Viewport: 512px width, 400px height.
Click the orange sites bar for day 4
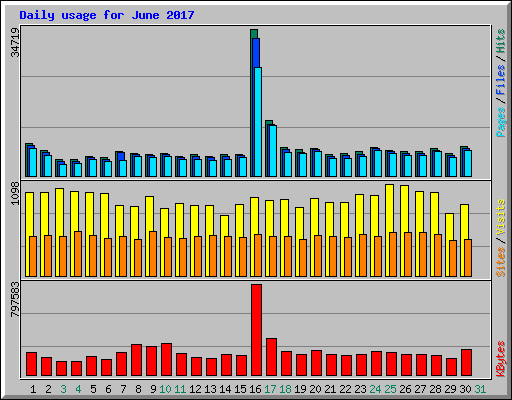(78, 254)
